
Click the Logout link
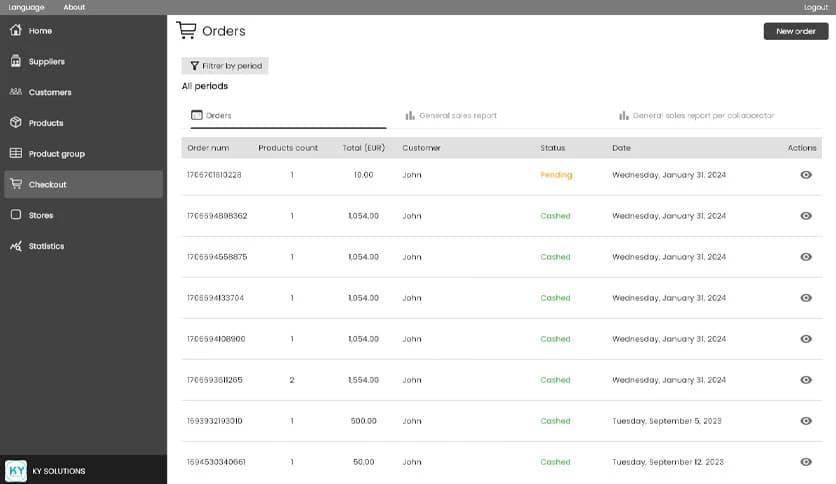pyautogui.click(x=815, y=7)
